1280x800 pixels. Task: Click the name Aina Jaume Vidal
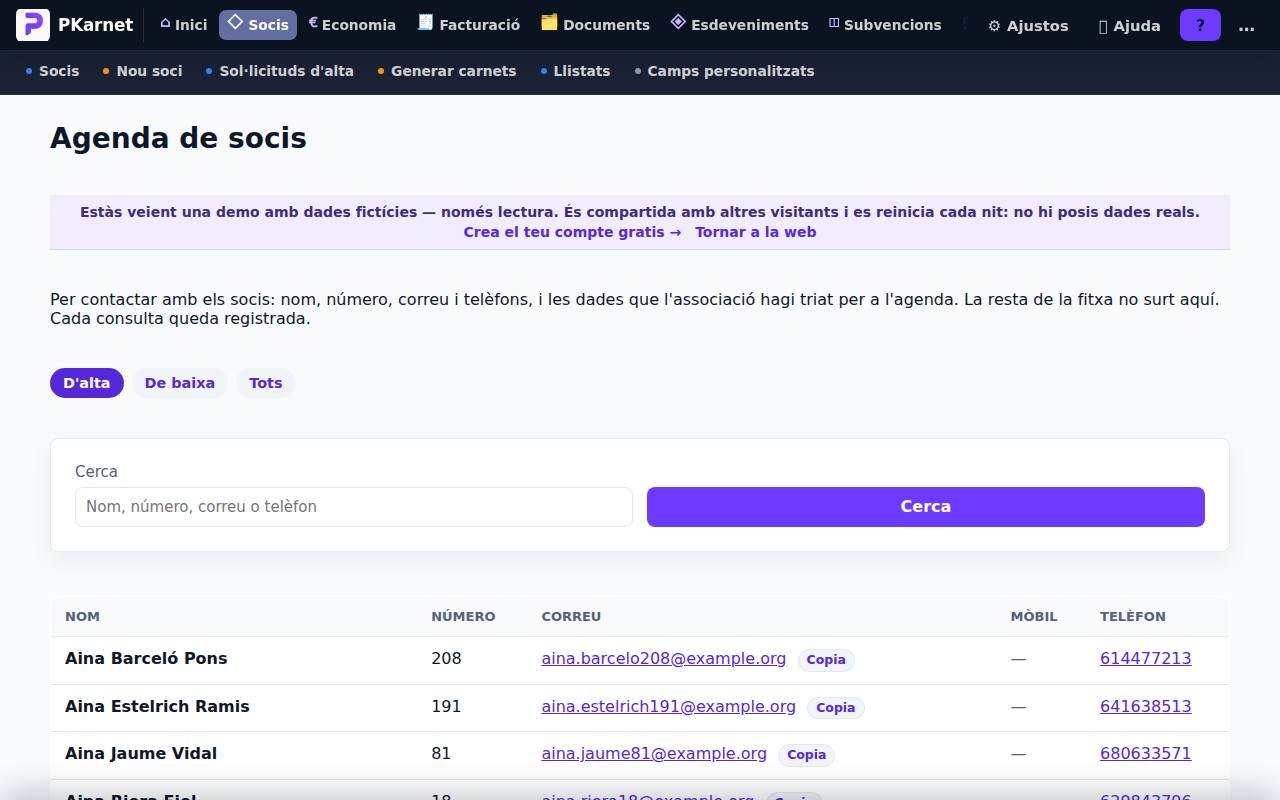(x=141, y=753)
